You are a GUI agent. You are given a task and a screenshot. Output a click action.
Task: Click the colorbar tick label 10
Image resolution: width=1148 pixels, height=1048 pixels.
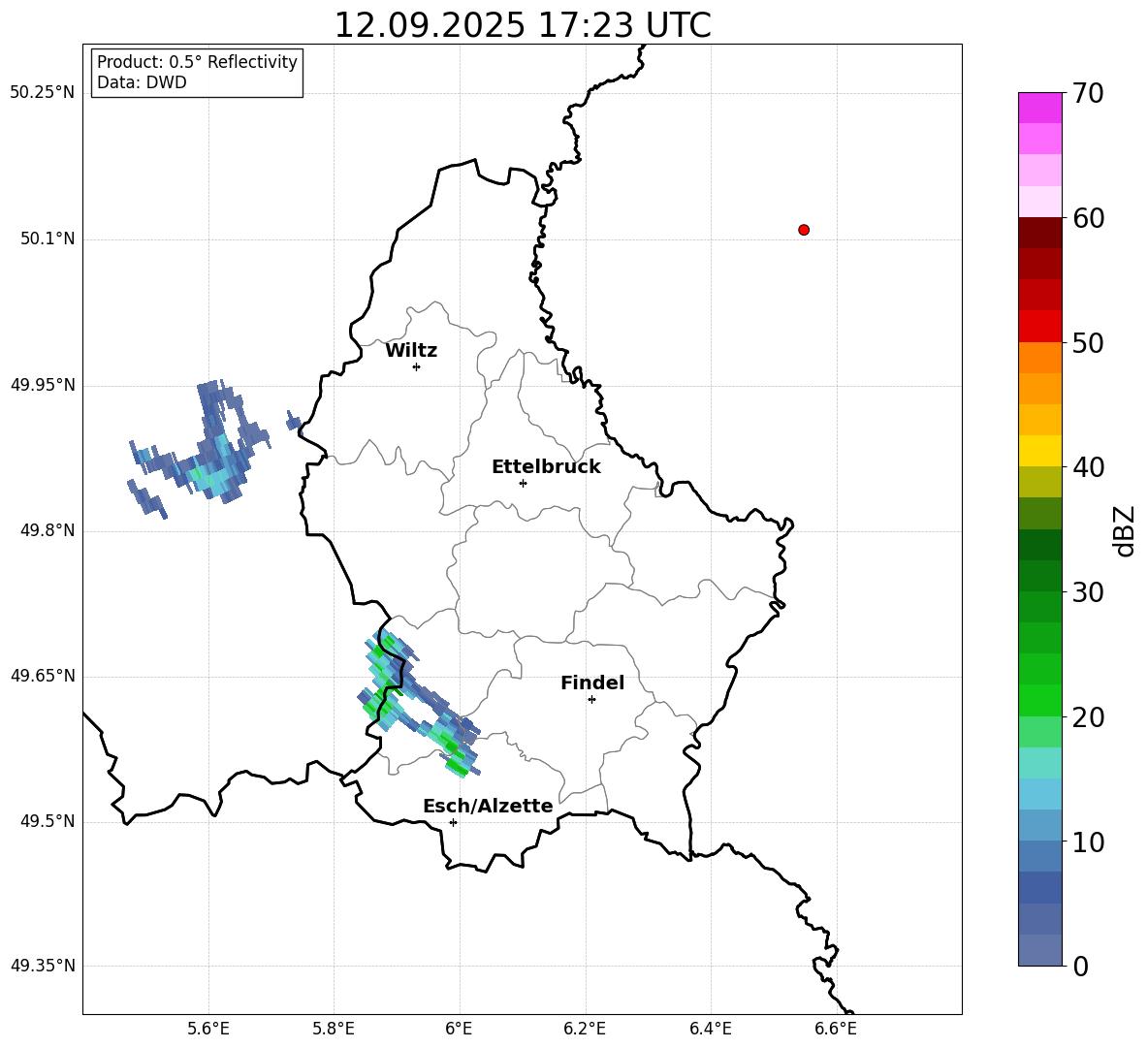[1087, 842]
